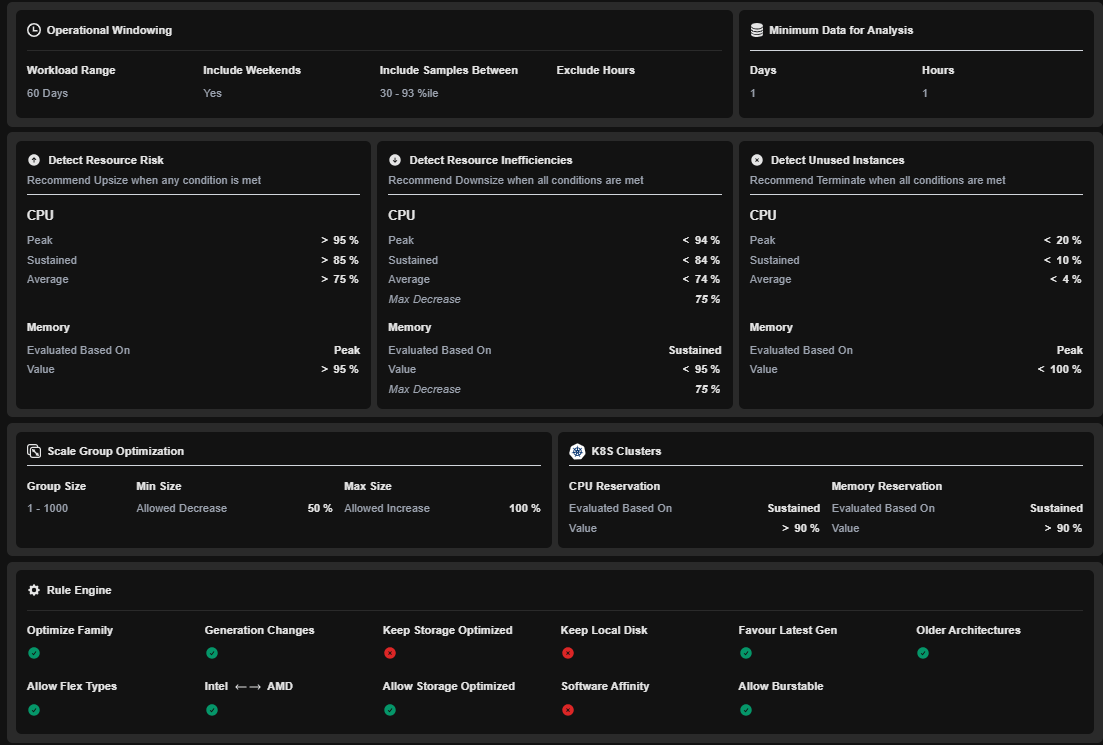The width and height of the screenshot is (1103, 745).
Task: Click the Kubernetes wheel icon for K8S Clusters
Action: pos(577,451)
